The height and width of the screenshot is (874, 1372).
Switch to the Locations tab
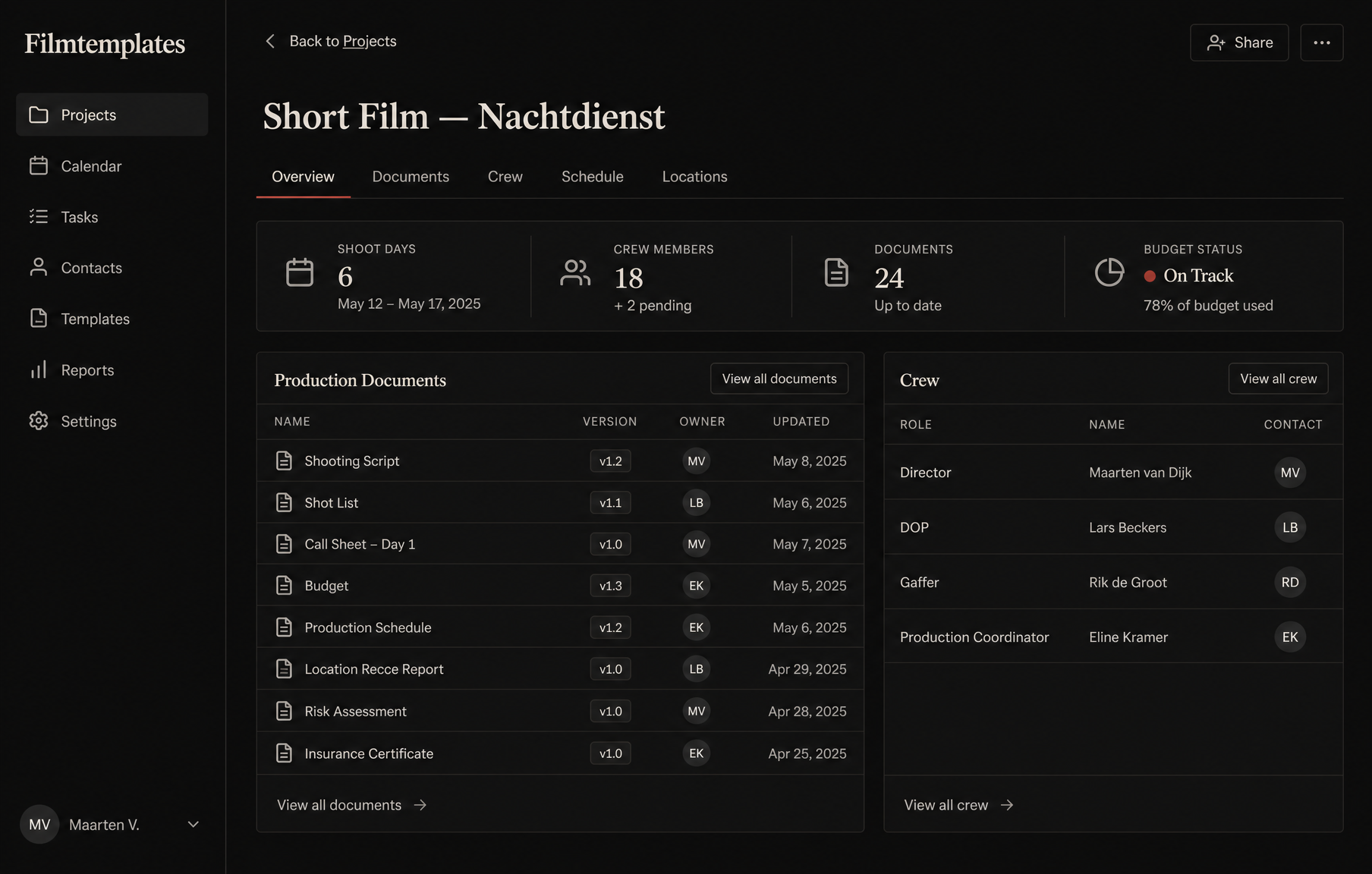(x=694, y=177)
